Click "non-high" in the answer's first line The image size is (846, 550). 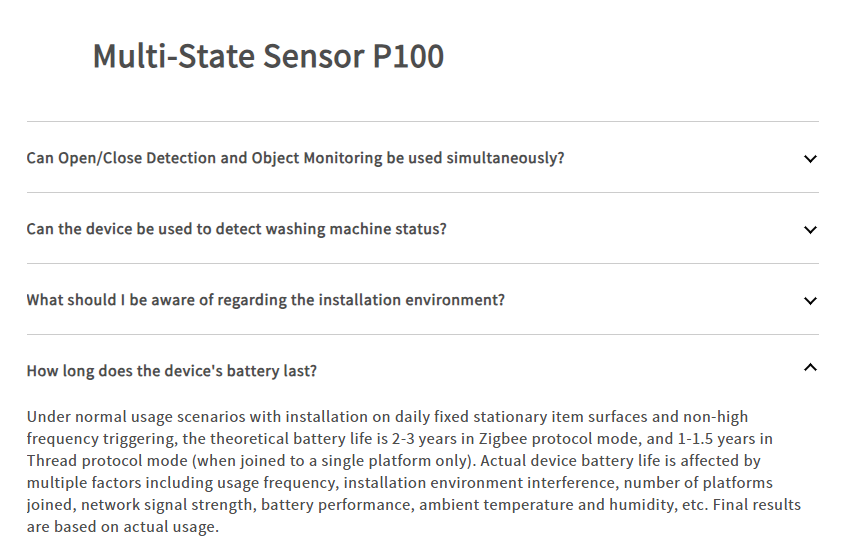click(715, 417)
